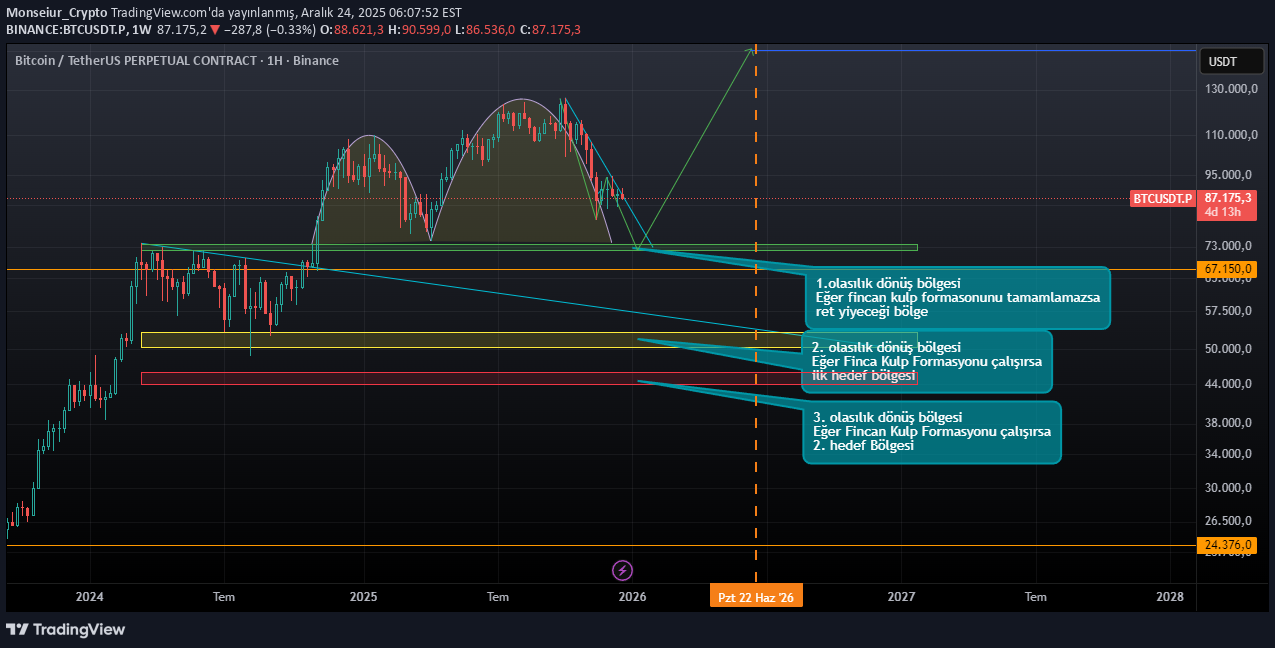Click the red target zone band
Screen dimensions: 1275x648
pos(400,378)
